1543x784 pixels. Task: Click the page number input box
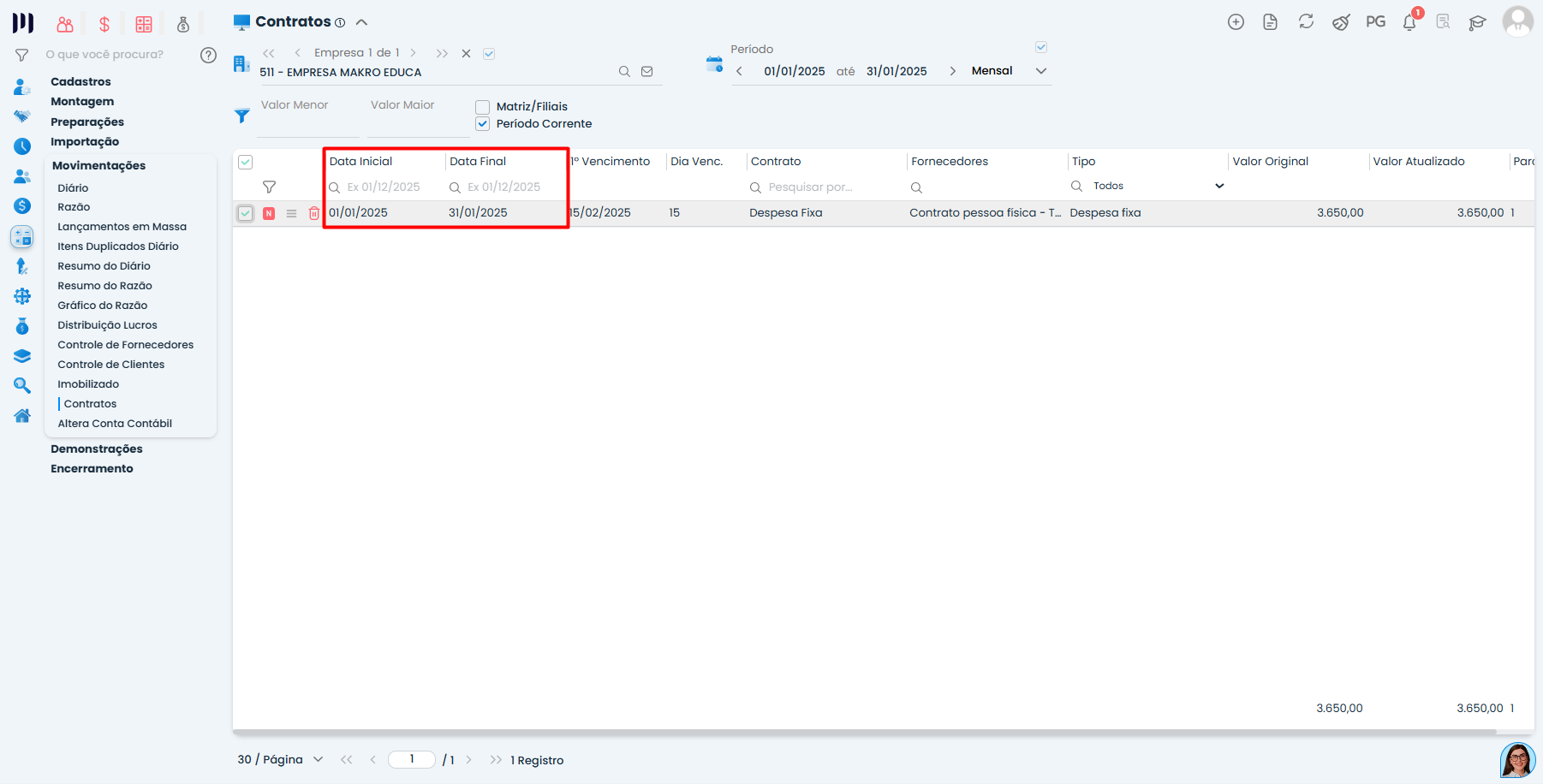click(x=412, y=759)
